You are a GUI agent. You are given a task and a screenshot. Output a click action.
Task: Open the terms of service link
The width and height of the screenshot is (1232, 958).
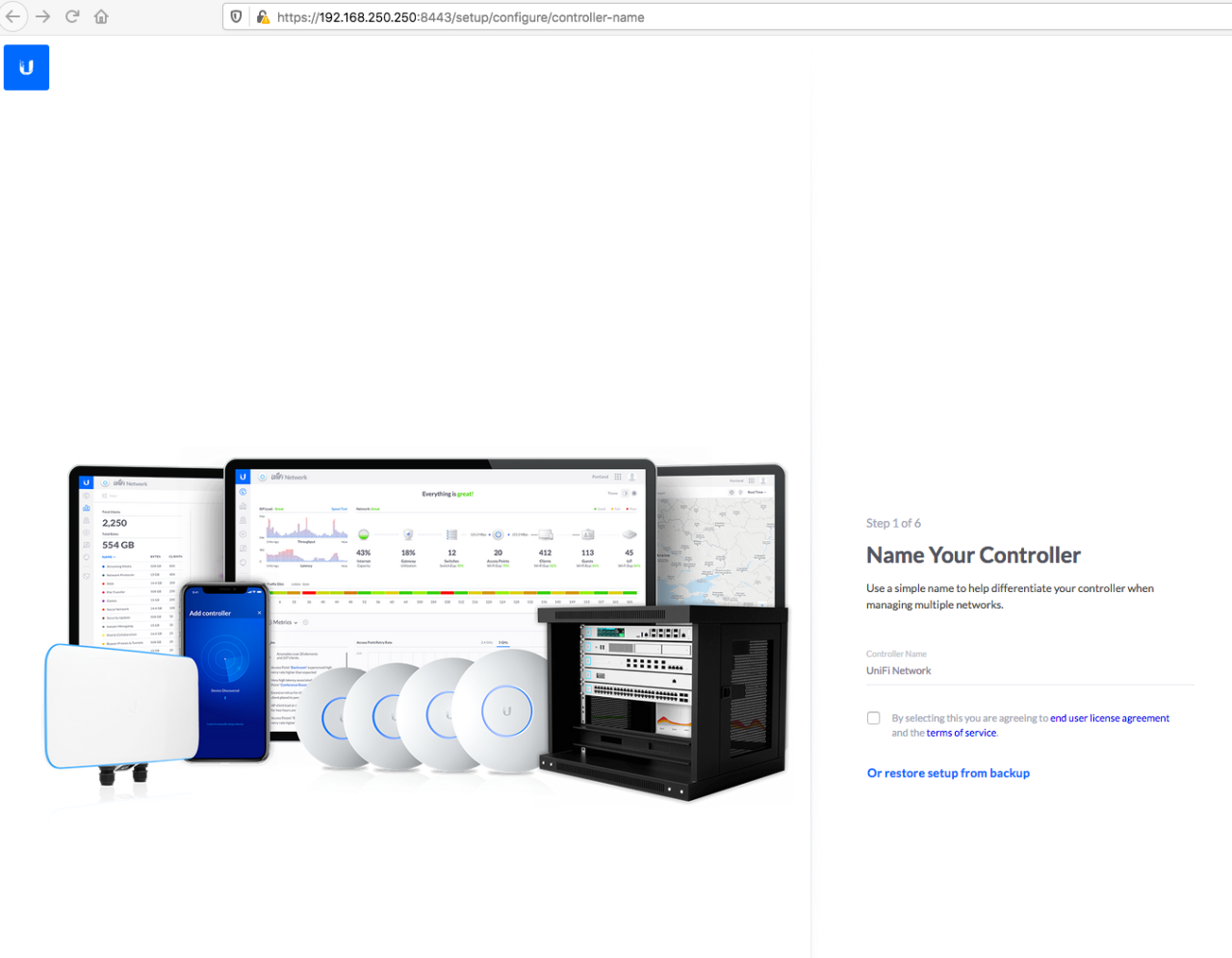(x=962, y=733)
